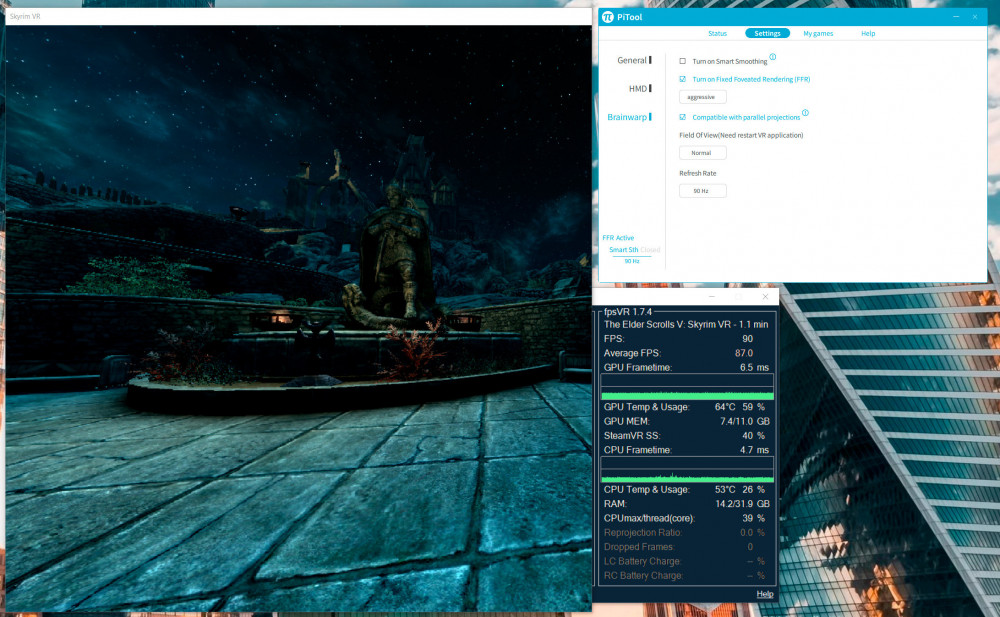Switch to the Status tab
This screenshot has width=1000, height=617.
[717, 34]
